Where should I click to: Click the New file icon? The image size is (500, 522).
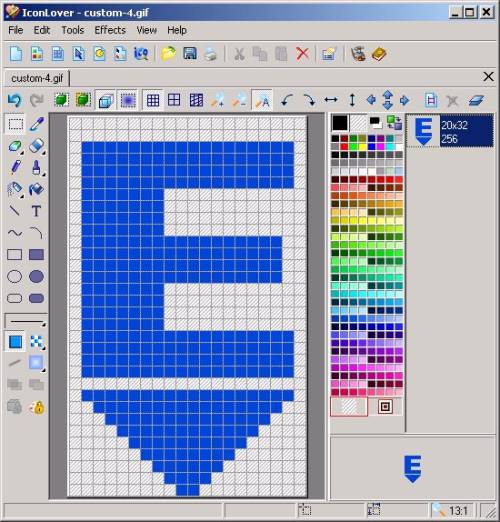pyautogui.click(x=16, y=54)
